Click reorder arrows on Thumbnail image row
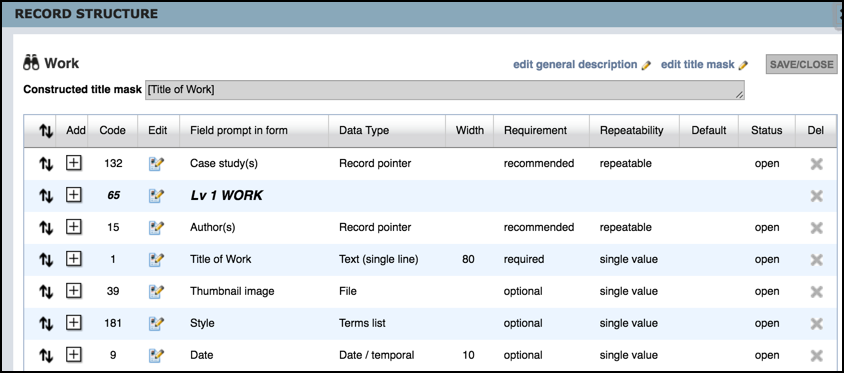This screenshot has width=844, height=373. 46,292
